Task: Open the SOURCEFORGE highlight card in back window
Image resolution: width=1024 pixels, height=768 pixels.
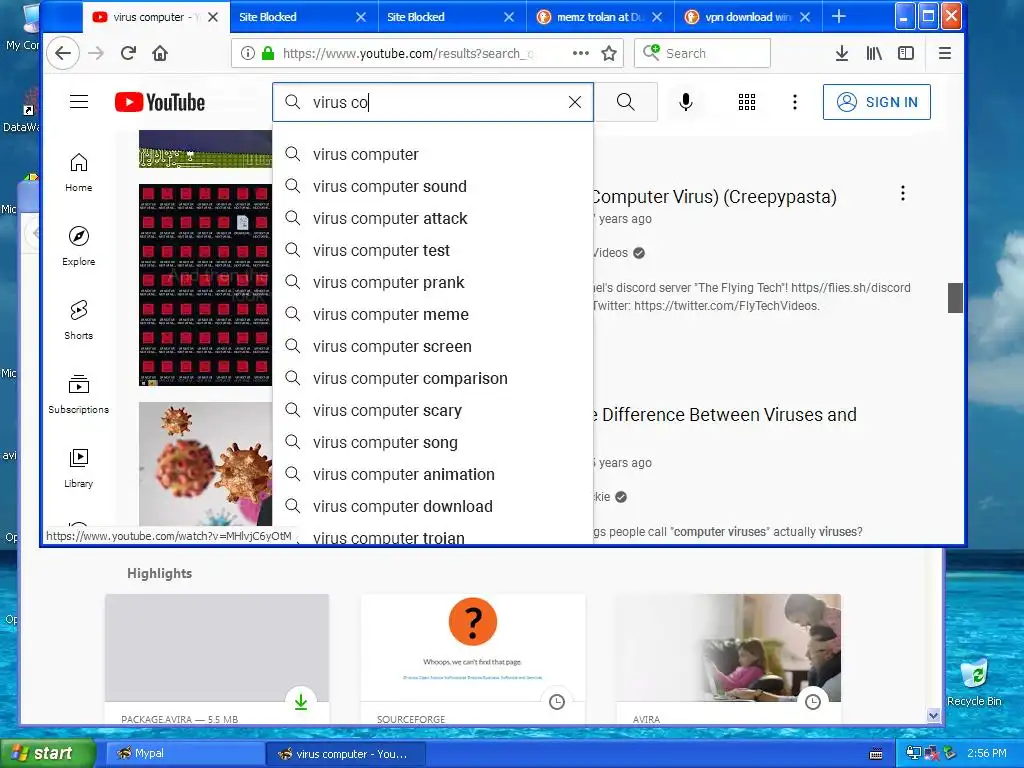Action: click(x=473, y=659)
